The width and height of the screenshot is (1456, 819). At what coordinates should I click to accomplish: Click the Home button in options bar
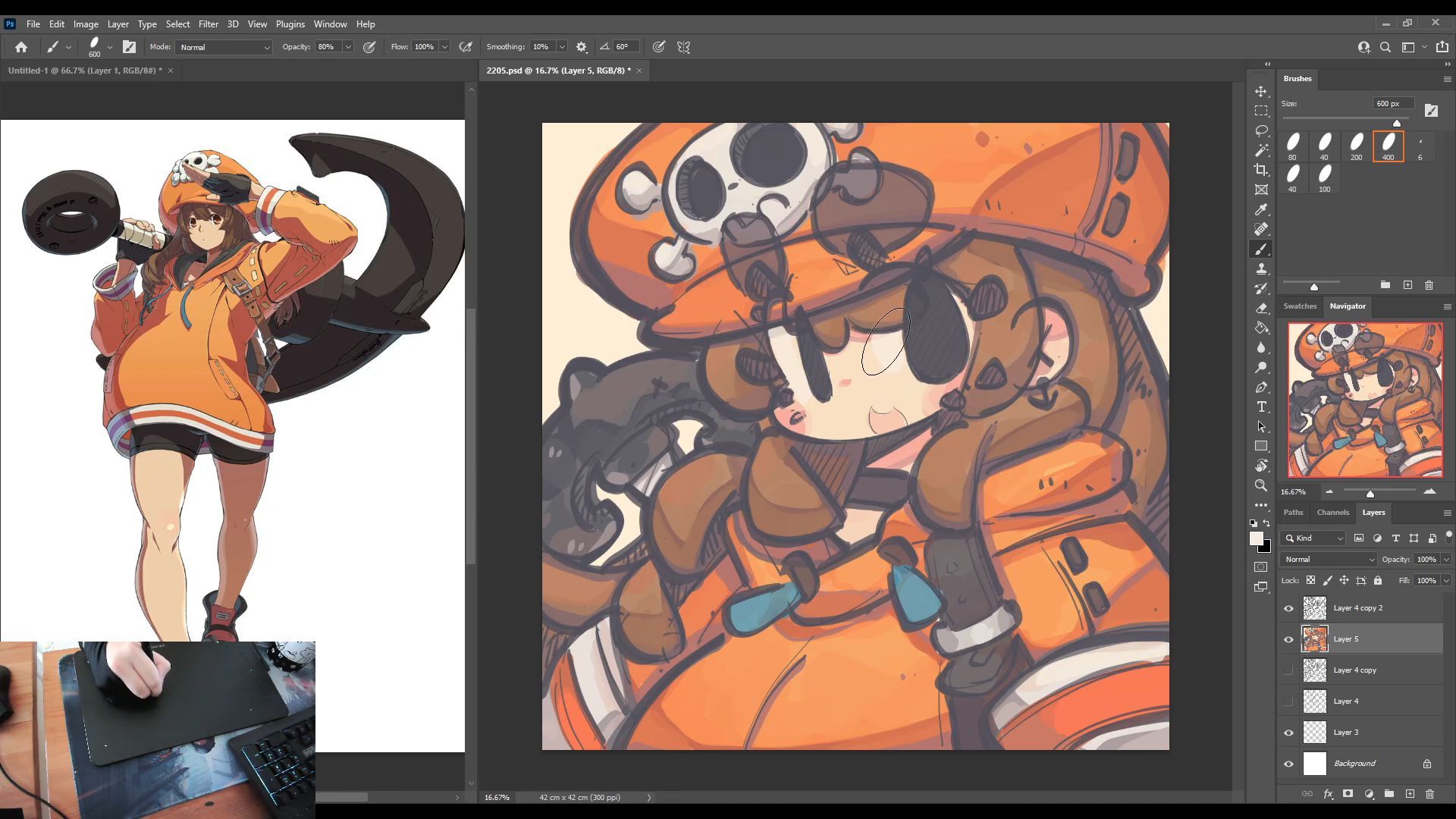(21, 47)
